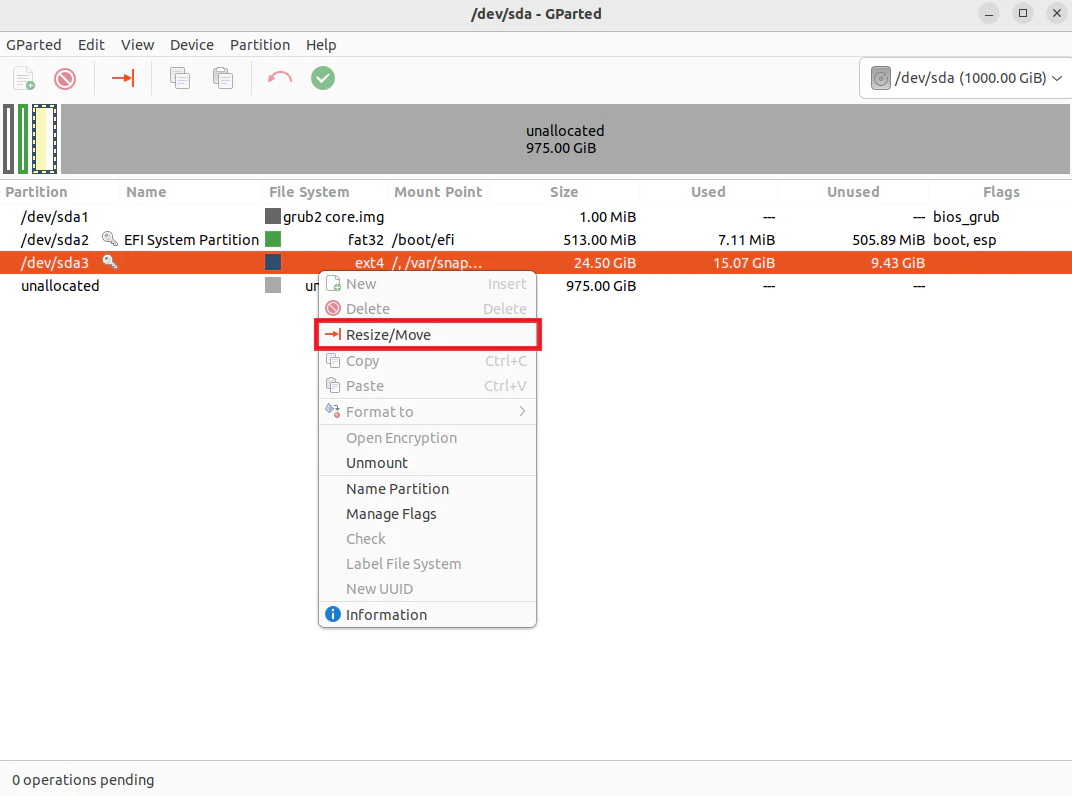Screen dimensions: 1072x796
Task: Open the Partition menu
Action: click(260, 44)
